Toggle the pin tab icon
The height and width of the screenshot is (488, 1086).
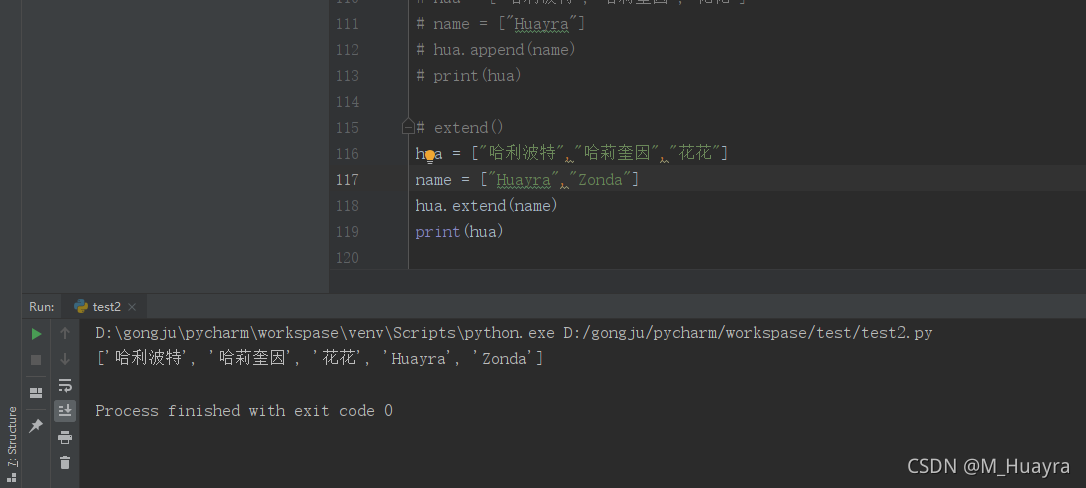(36, 426)
